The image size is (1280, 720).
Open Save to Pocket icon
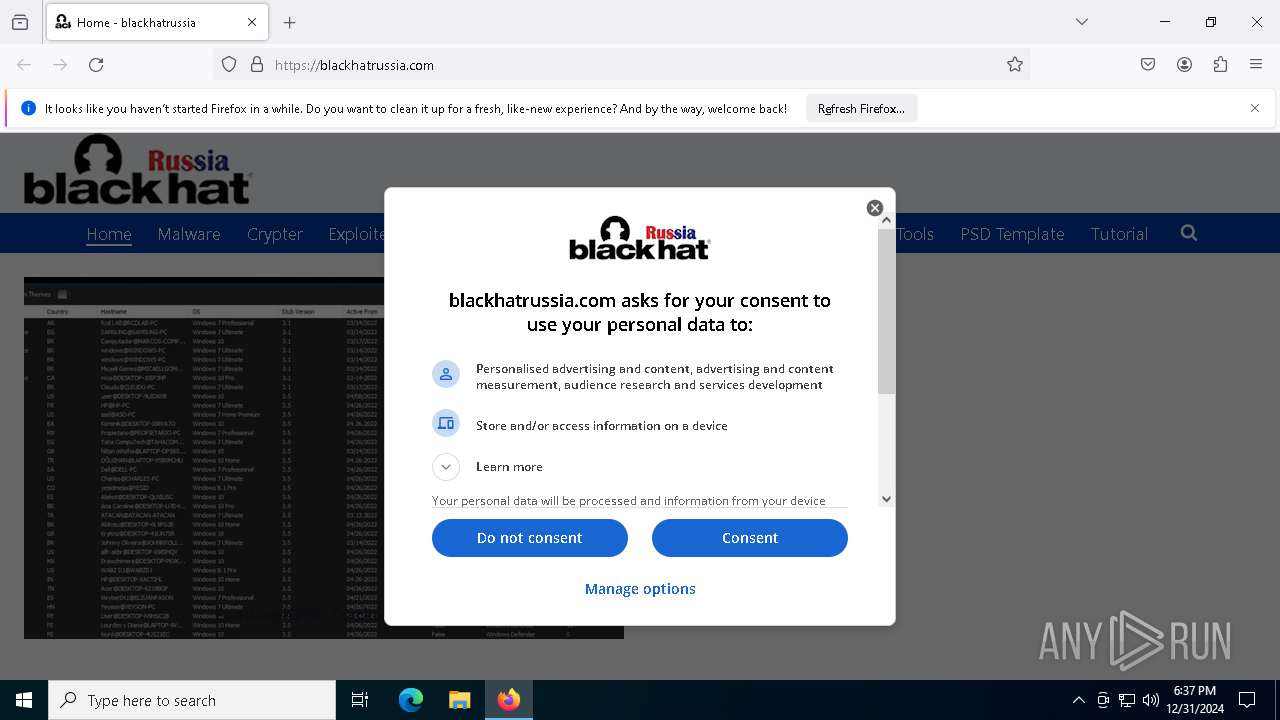[1148, 65]
